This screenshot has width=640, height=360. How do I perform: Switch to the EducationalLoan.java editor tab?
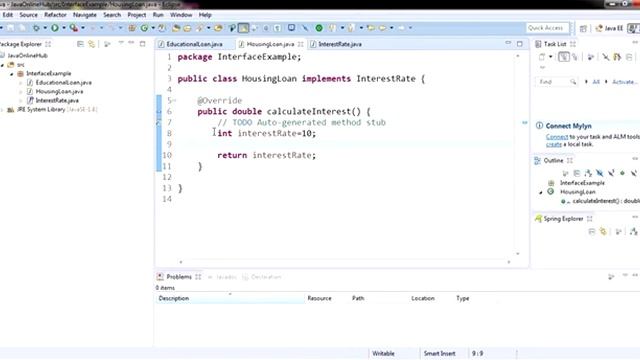pos(194,44)
